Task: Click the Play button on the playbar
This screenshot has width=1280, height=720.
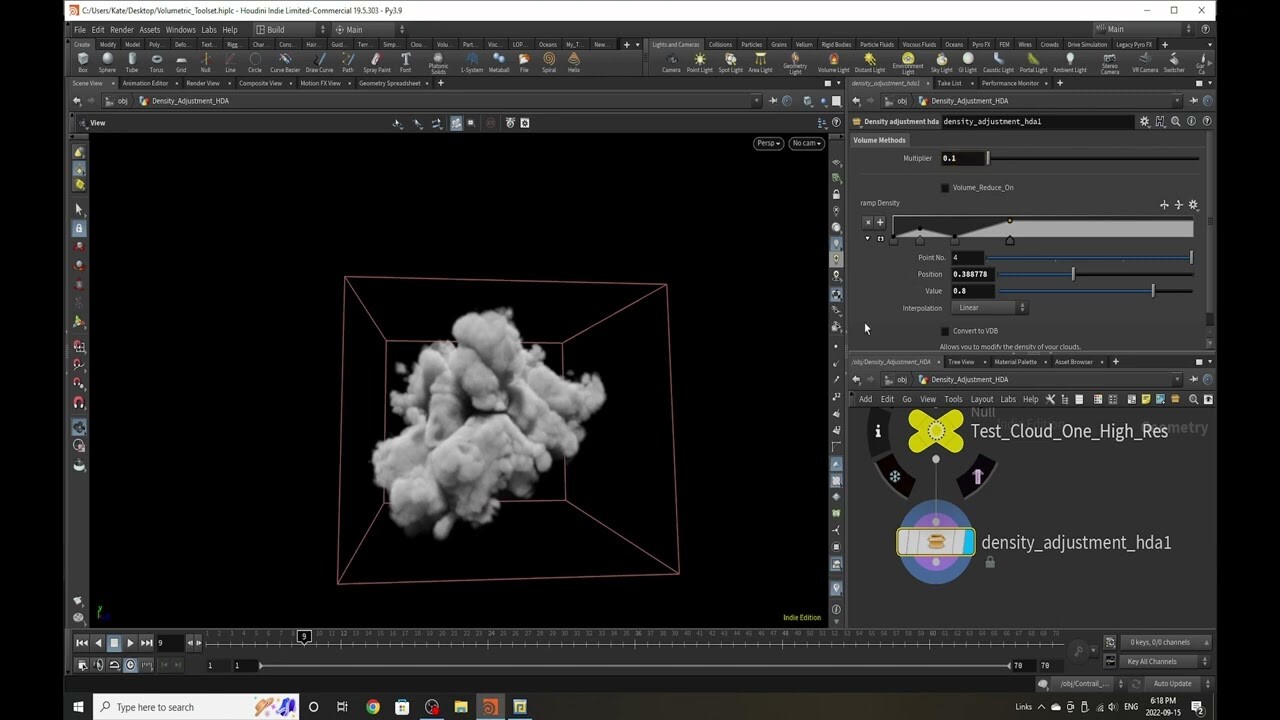Action: coord(129,643)
